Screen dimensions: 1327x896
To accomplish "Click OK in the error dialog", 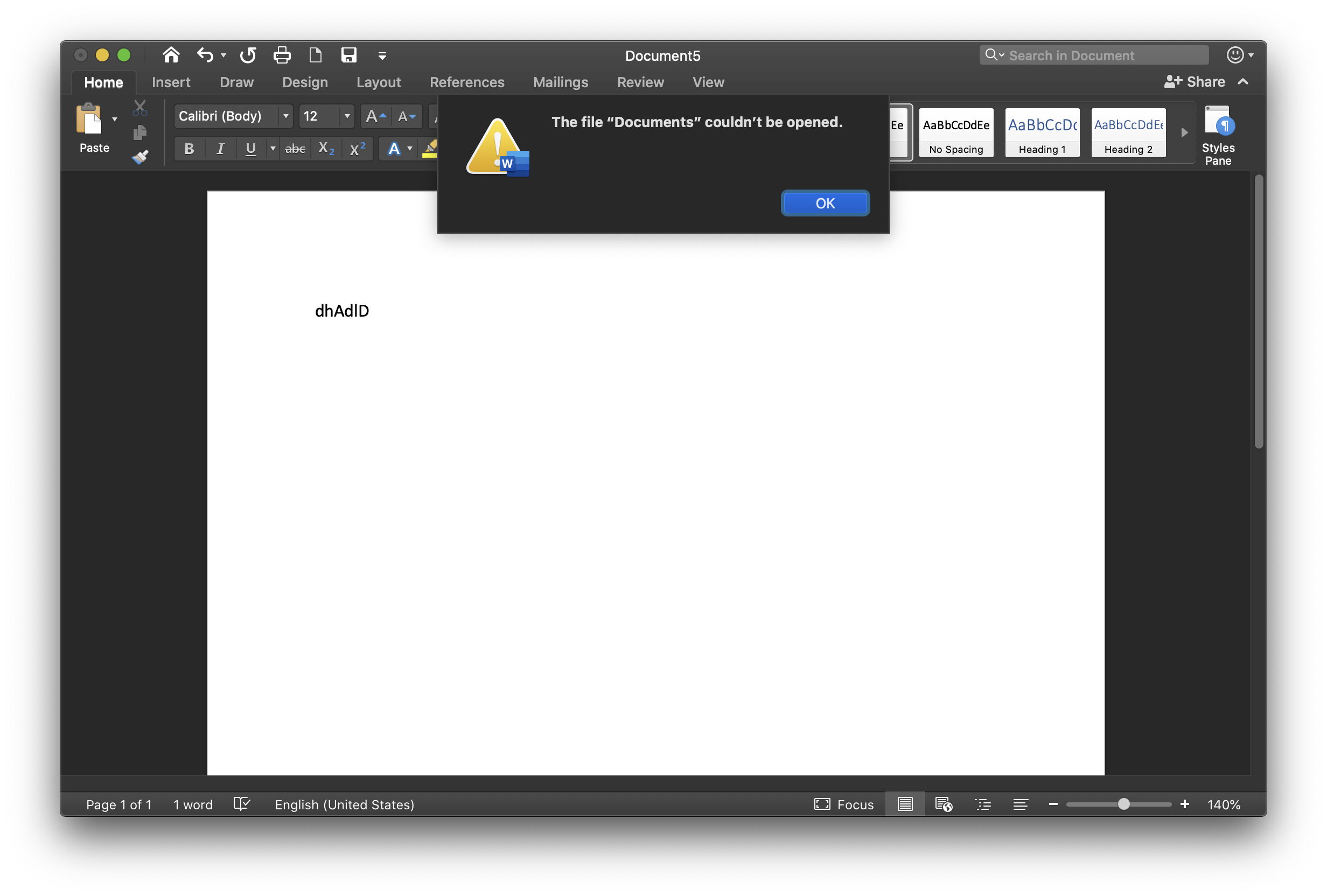I will pyautogui.click(x=825, y=204).
